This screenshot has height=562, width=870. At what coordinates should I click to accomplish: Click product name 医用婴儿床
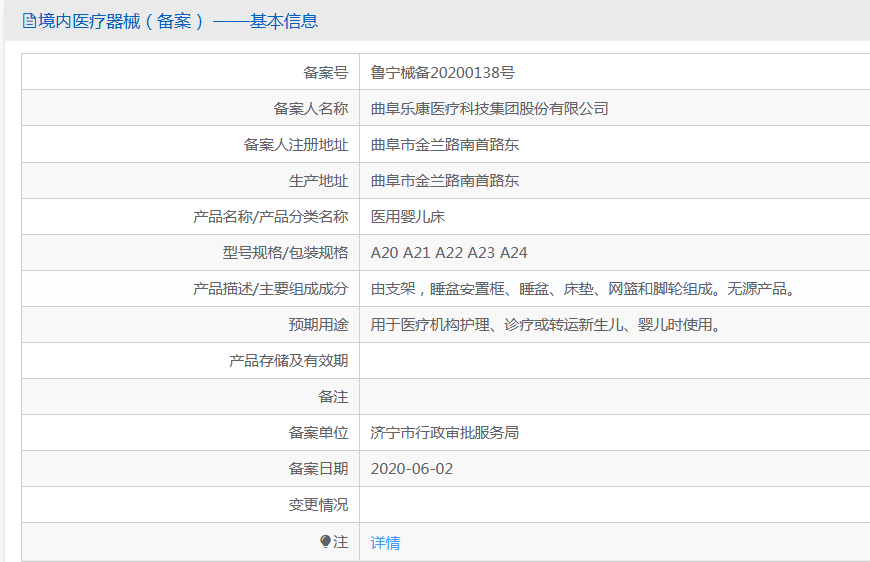tap(407, 216)
